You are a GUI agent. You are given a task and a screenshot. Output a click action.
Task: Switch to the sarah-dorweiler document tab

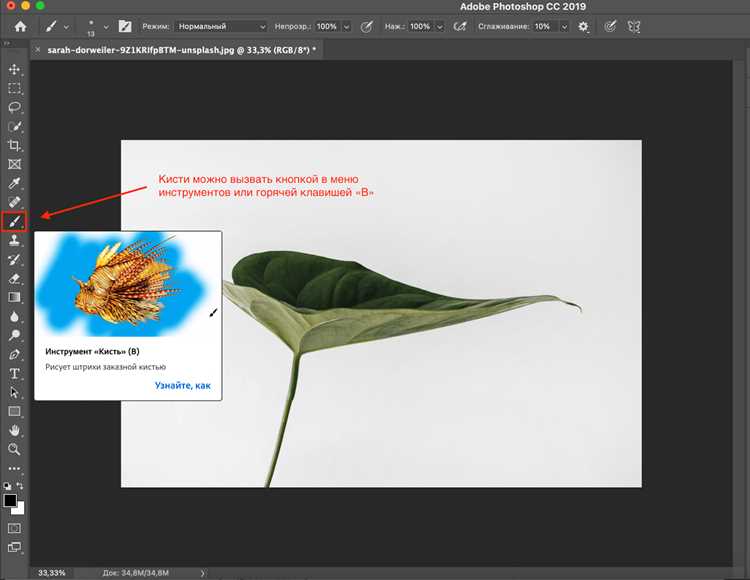click(181, 50)
